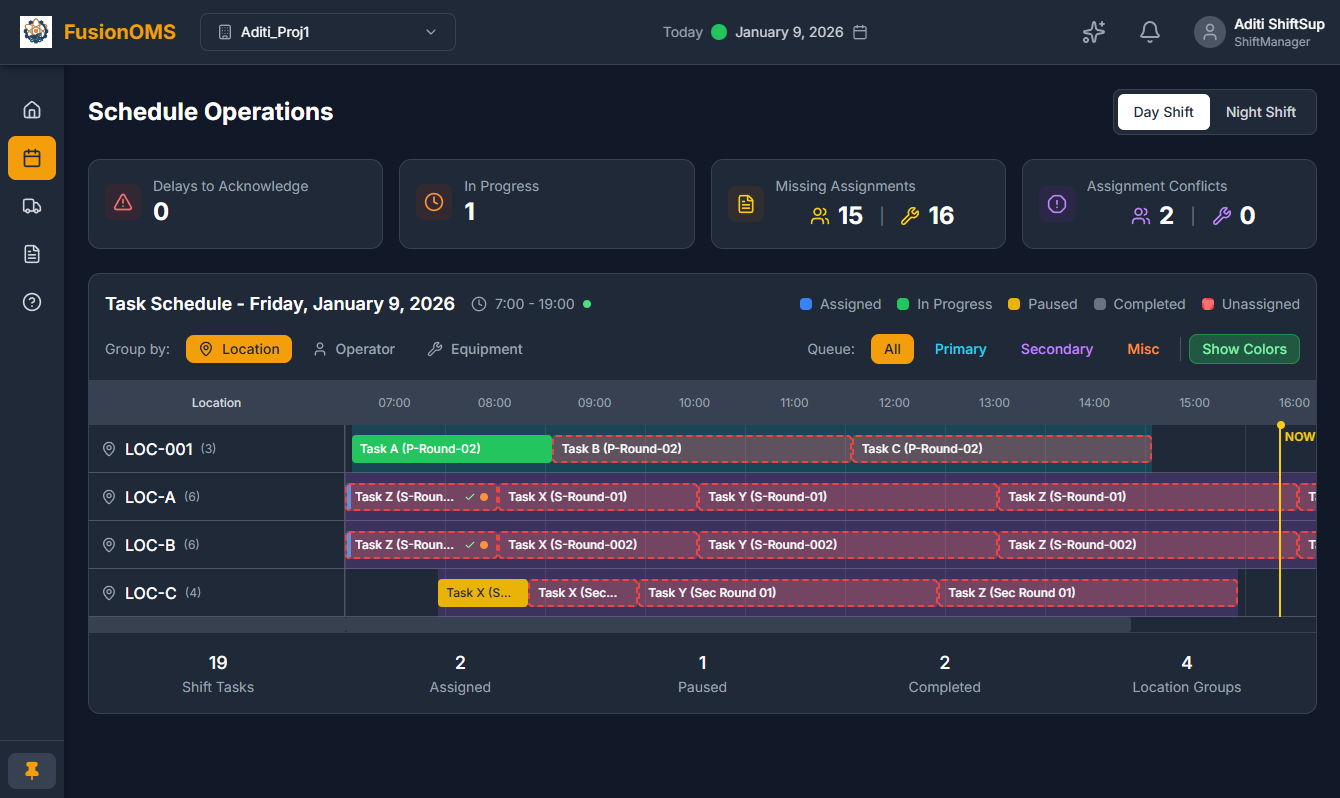Click the Misc queue filter

pos(1143,349)
